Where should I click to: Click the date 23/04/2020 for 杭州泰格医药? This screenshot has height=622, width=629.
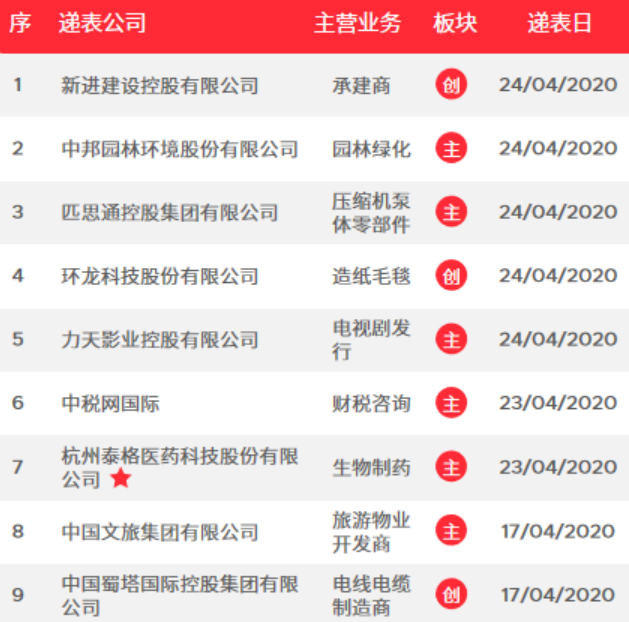[x=558, y=467]
